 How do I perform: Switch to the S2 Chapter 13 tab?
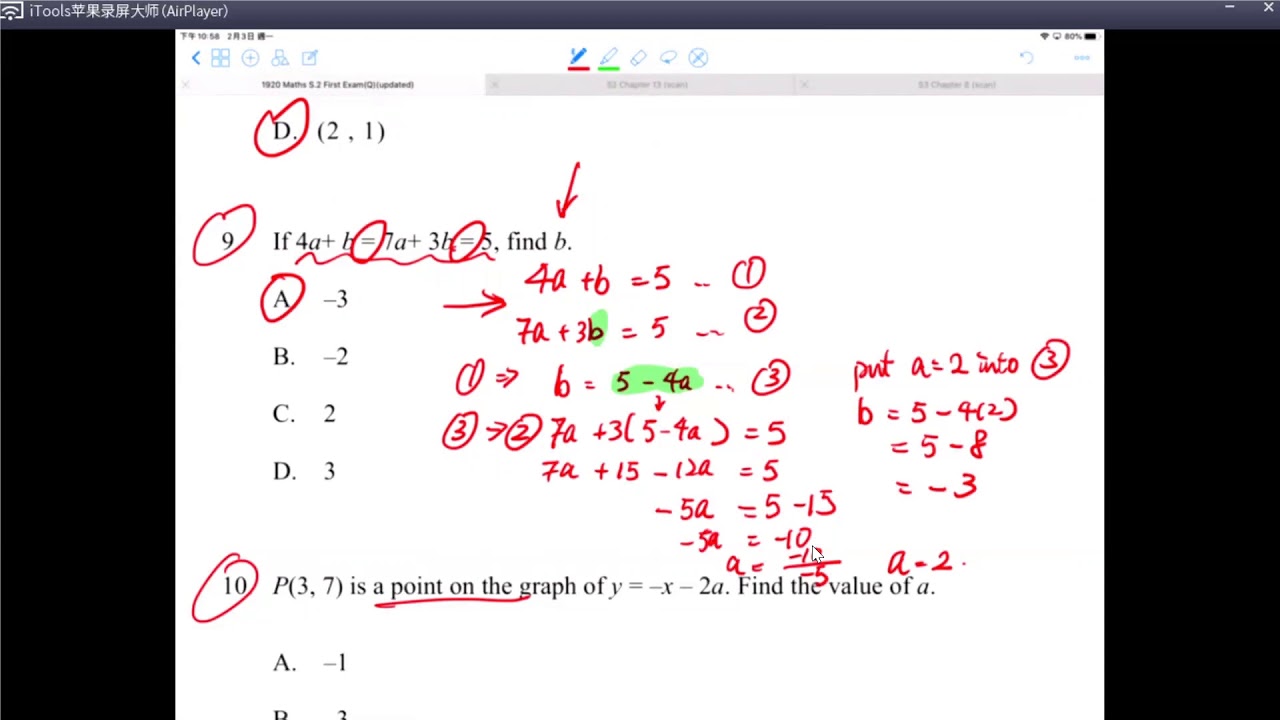[x=647, y=85]
